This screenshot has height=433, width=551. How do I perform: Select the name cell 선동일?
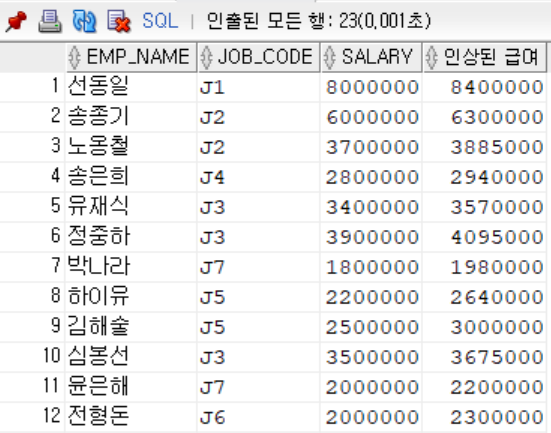click(x=131, y=87)
